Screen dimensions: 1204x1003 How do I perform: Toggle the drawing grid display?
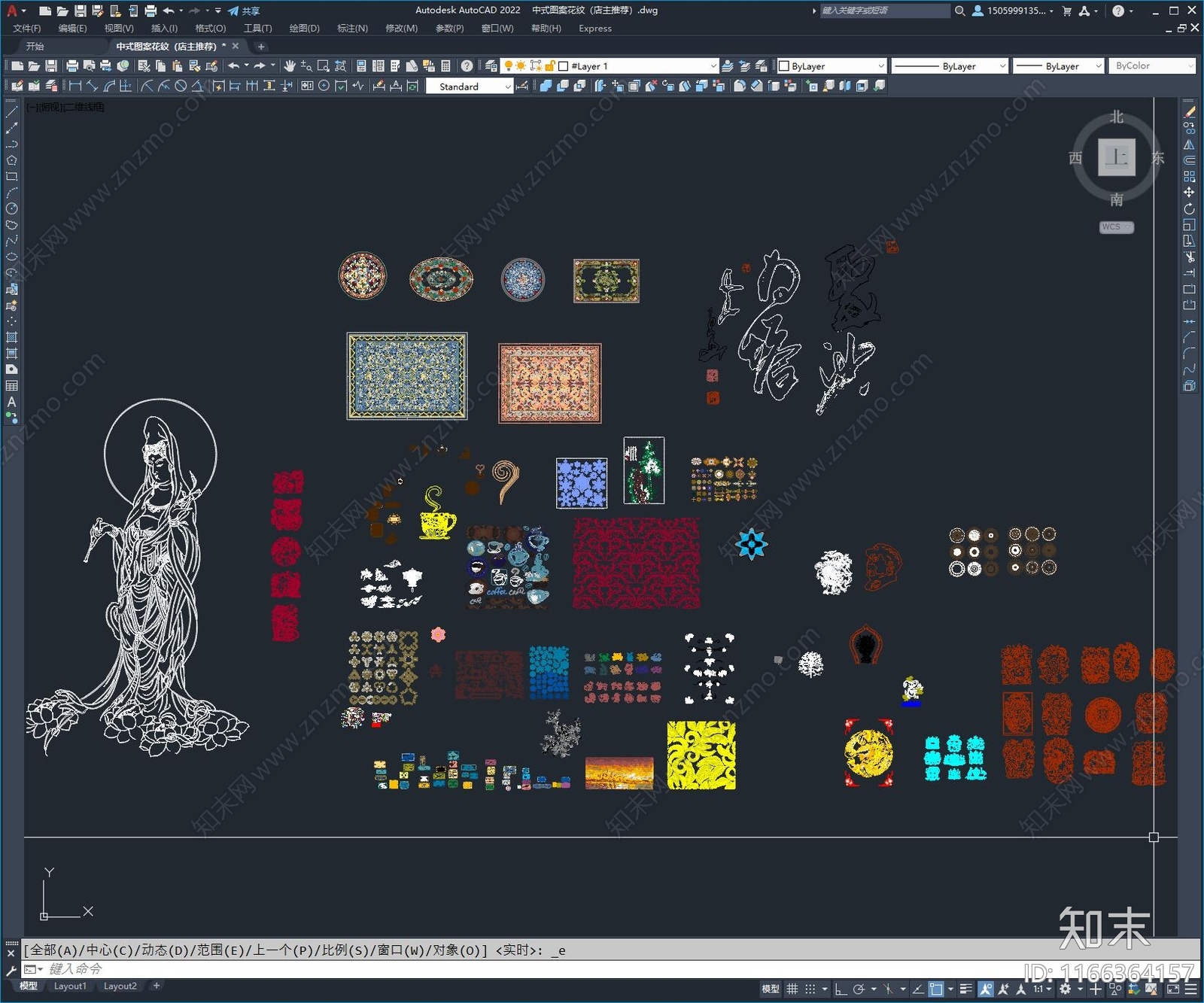(792, 989)
